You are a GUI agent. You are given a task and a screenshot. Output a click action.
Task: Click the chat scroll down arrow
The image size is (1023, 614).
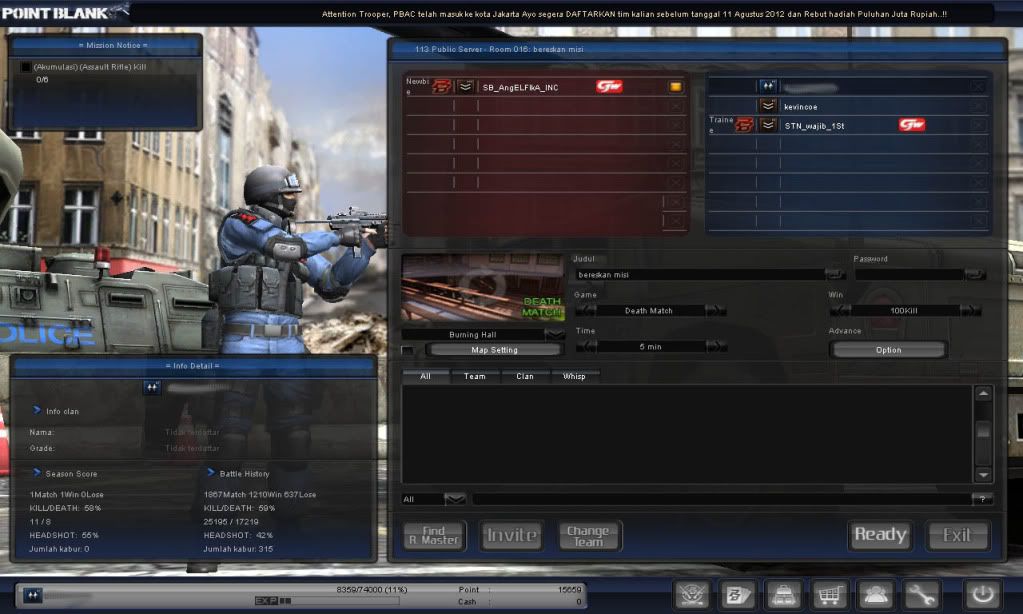(x=983, y=475)
